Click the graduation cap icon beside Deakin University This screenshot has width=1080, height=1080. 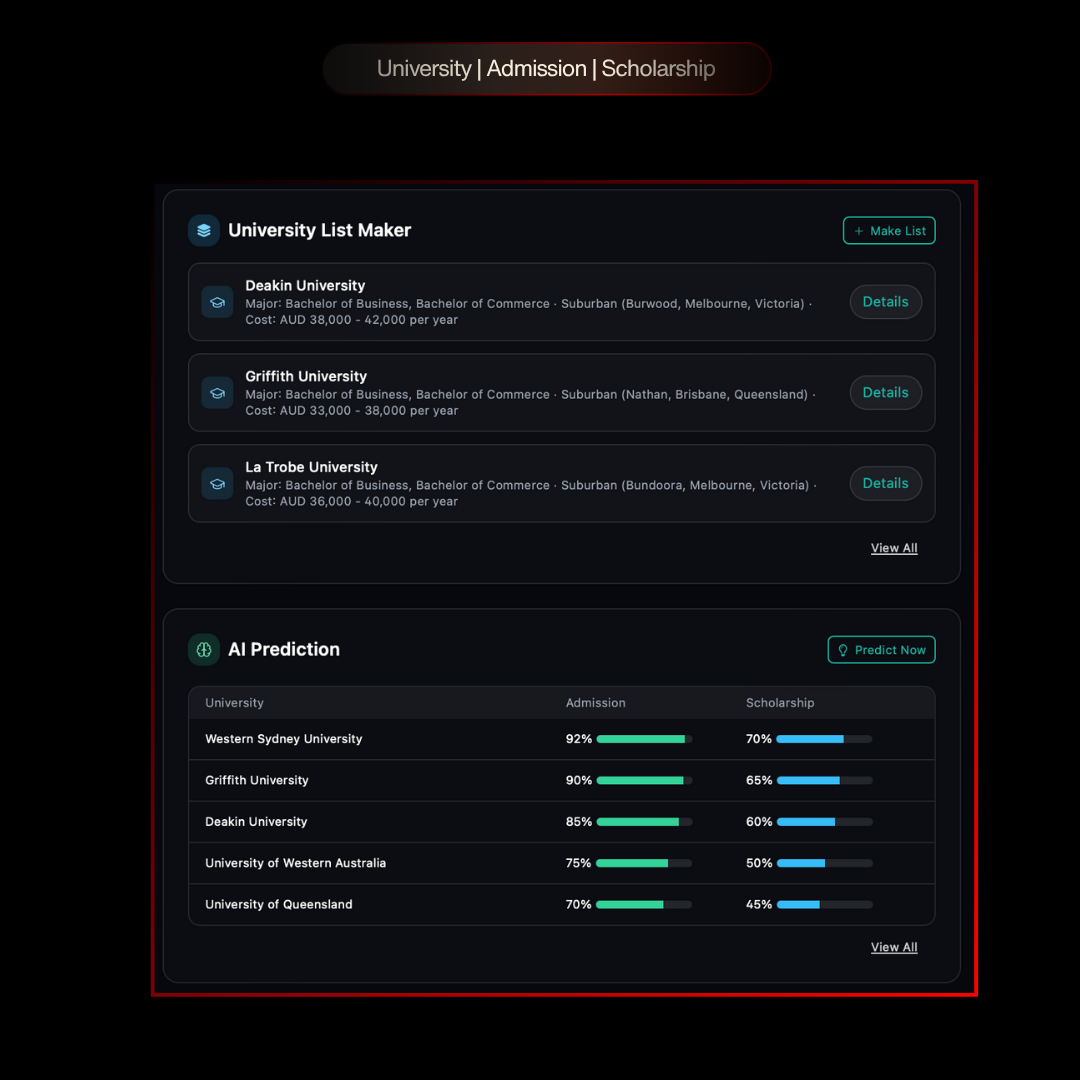click(x=217, y=302)
